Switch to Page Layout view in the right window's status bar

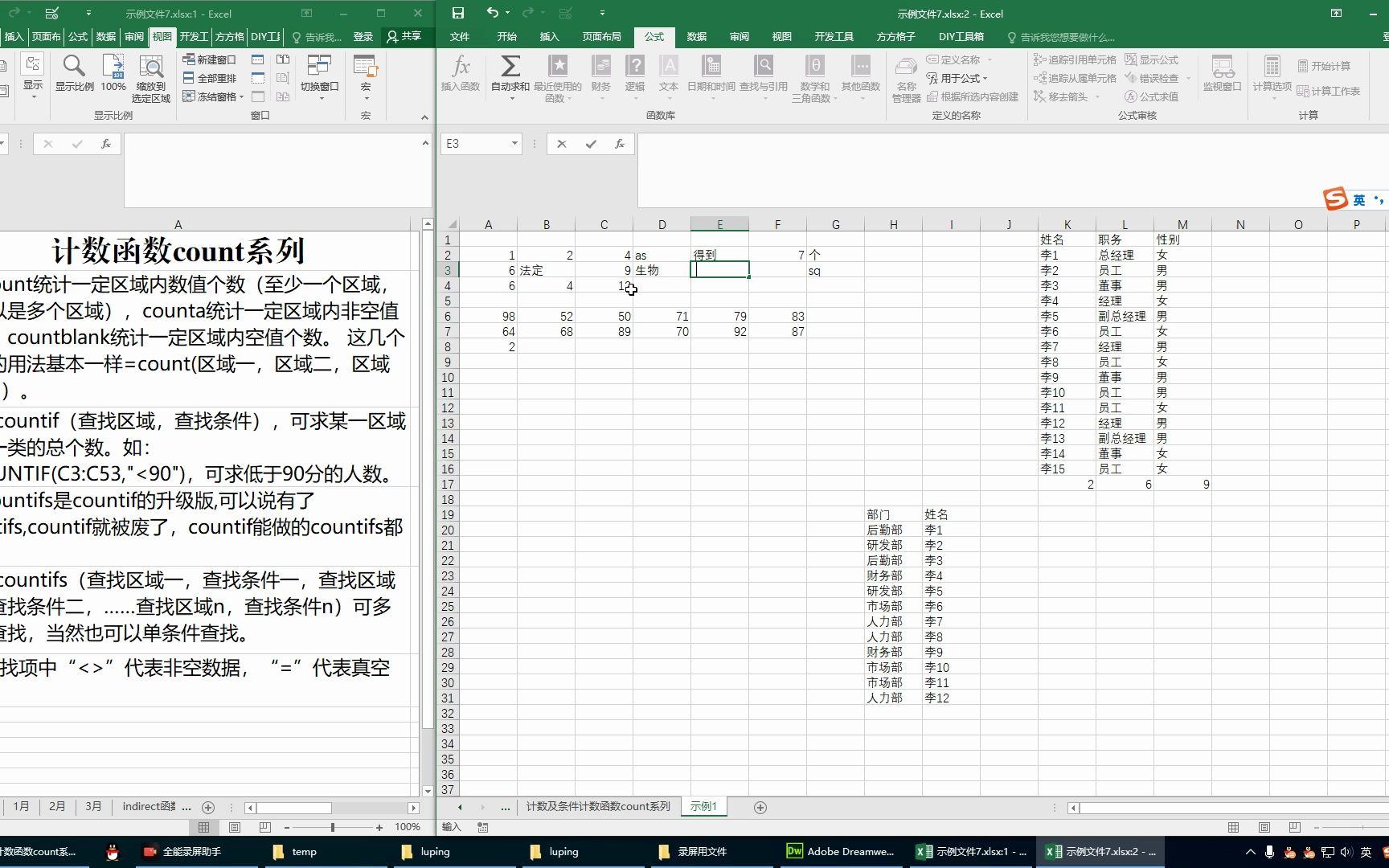1264,827
